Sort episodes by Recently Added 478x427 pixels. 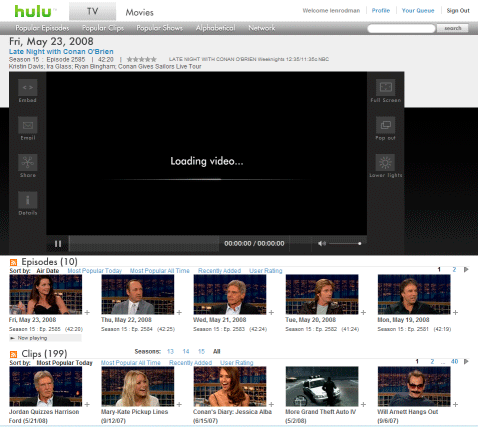coord(219,271)
